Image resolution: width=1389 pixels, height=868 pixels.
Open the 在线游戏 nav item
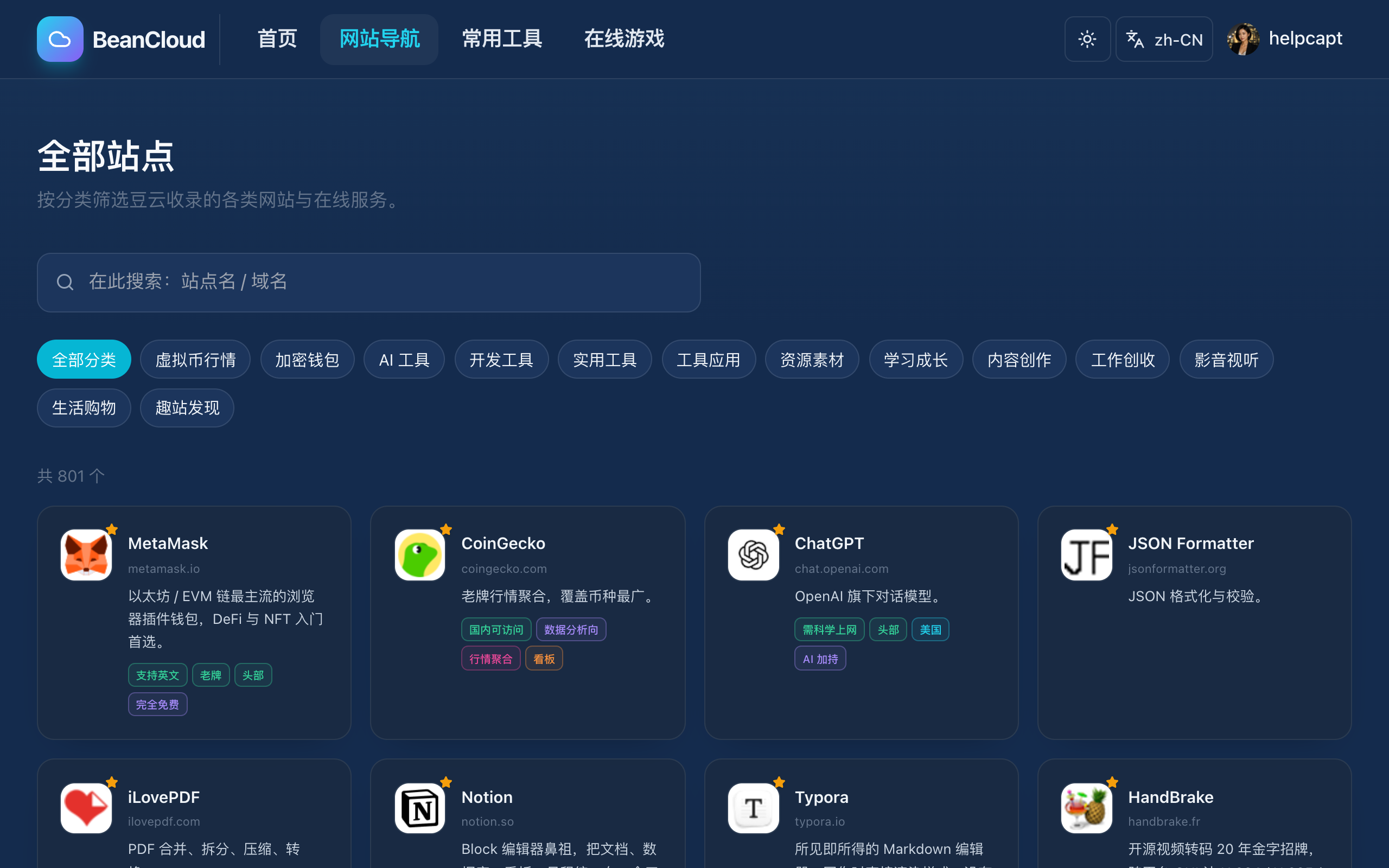coord(624,39)
